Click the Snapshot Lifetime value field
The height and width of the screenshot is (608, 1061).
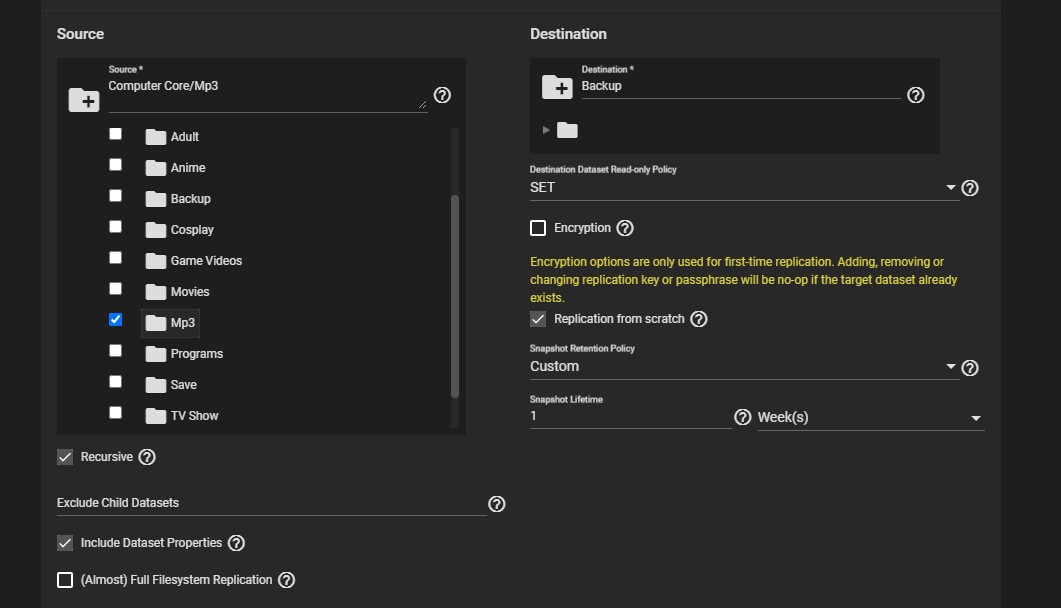[630, 417]
